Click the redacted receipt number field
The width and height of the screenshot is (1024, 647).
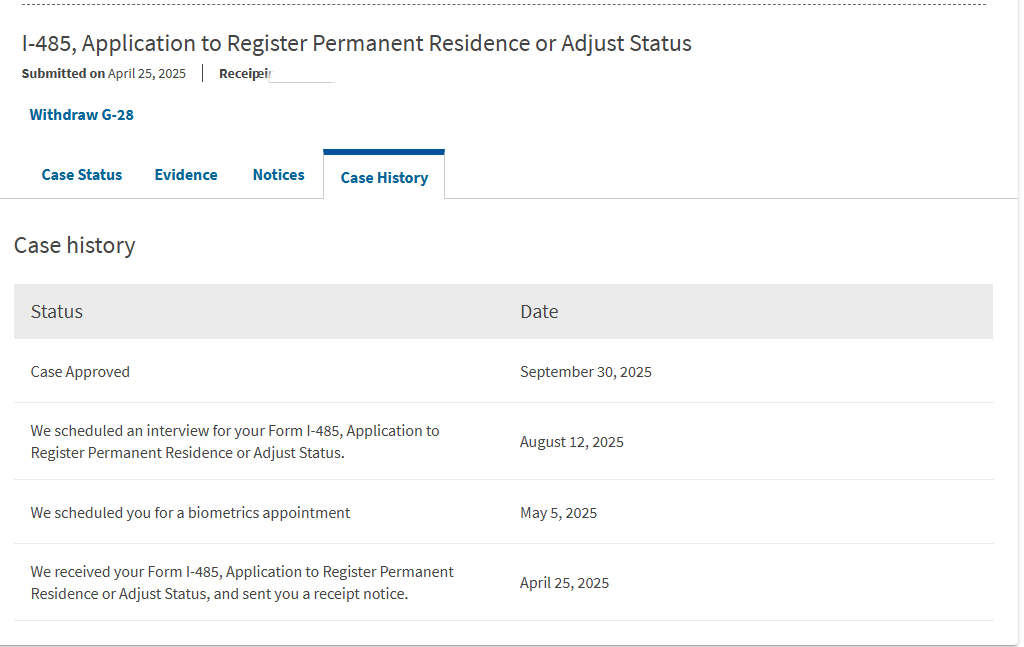tap(301, 74)
